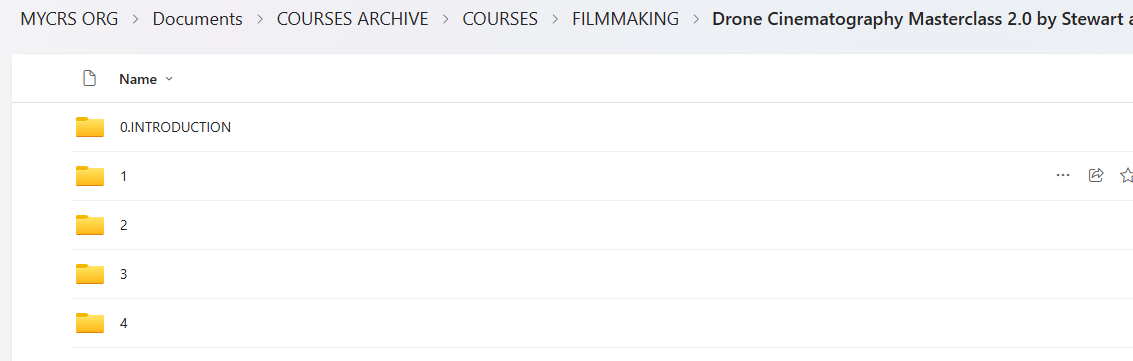This screenshot has width=1133, height=361.
Task: Navigate to COURSES breadcrumb
Action: pyautogui.click(x=500, y=19)
